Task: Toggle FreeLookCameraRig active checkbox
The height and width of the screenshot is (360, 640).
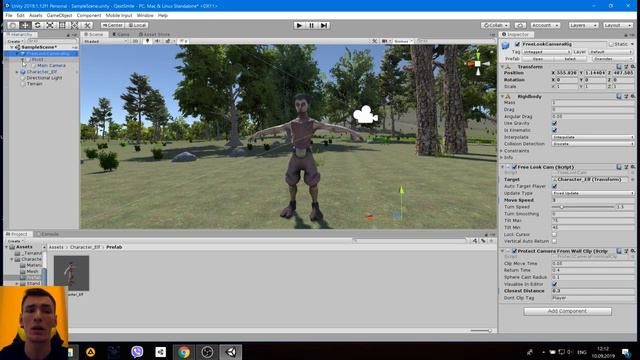Action: click(x=517, y=44)
